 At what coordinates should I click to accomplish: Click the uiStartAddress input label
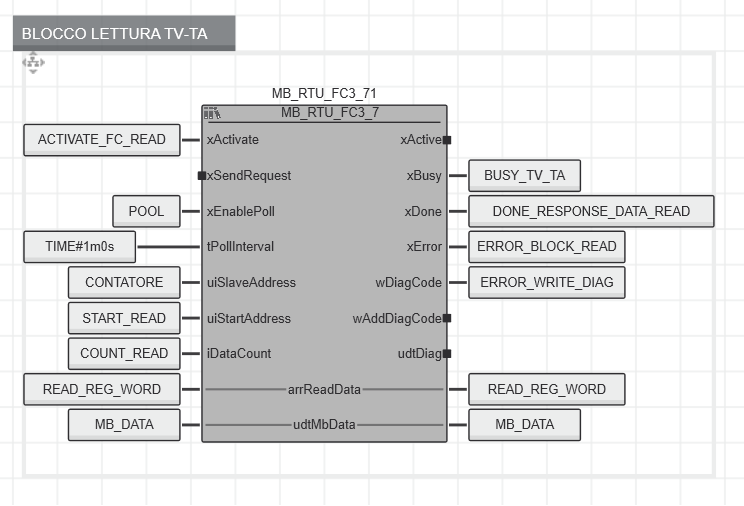tap(249, 318)
